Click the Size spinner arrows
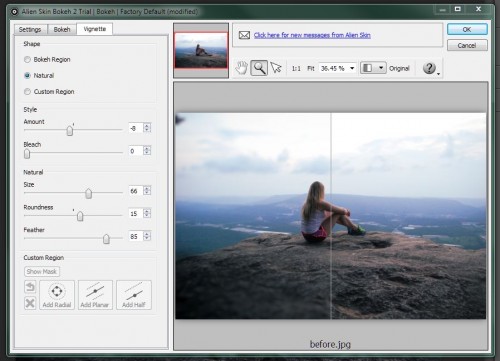The width and height of the screenshot is (500, 361). pos(147,190)
